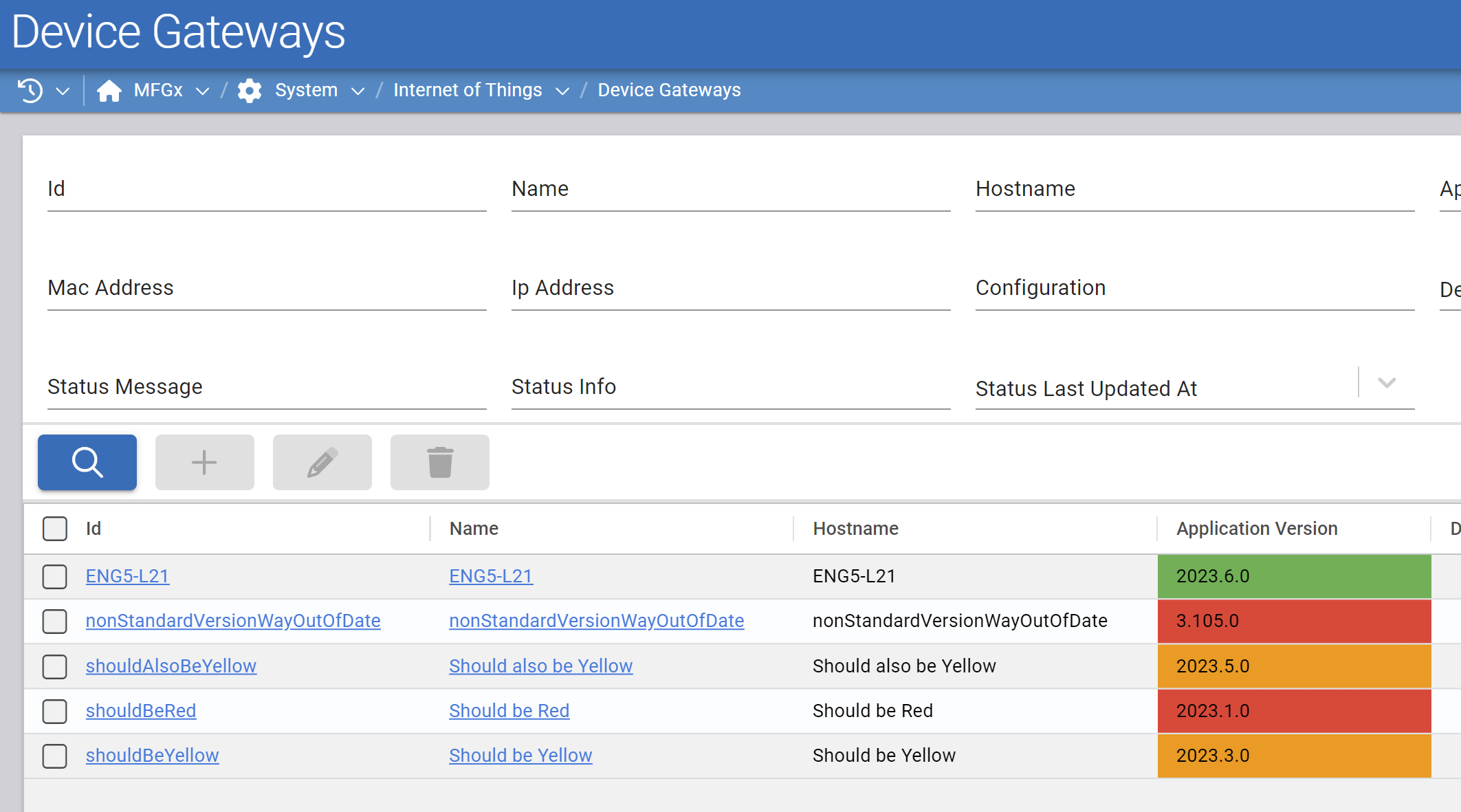Check the ENG5-L21 row checkbox

click(55, 576)
